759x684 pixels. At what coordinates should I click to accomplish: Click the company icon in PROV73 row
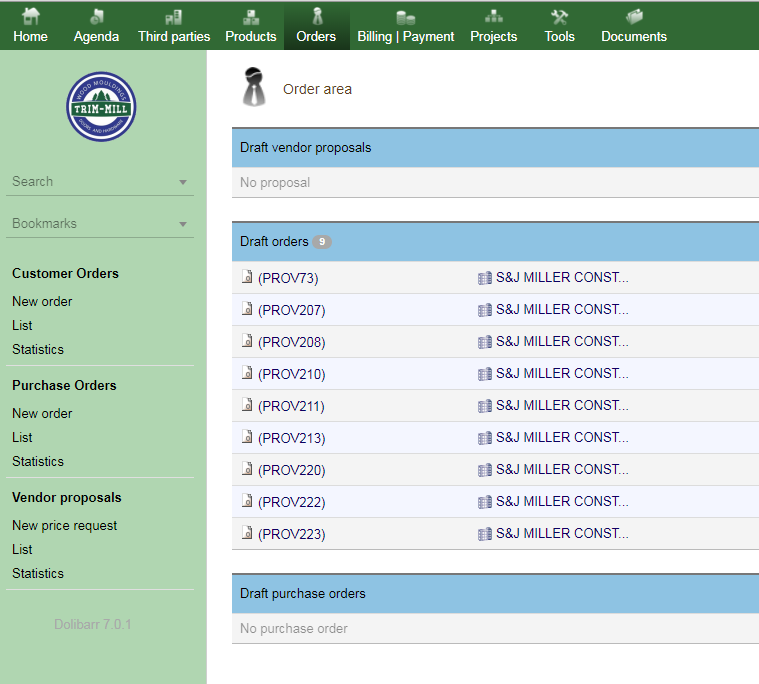pos(485,278)
